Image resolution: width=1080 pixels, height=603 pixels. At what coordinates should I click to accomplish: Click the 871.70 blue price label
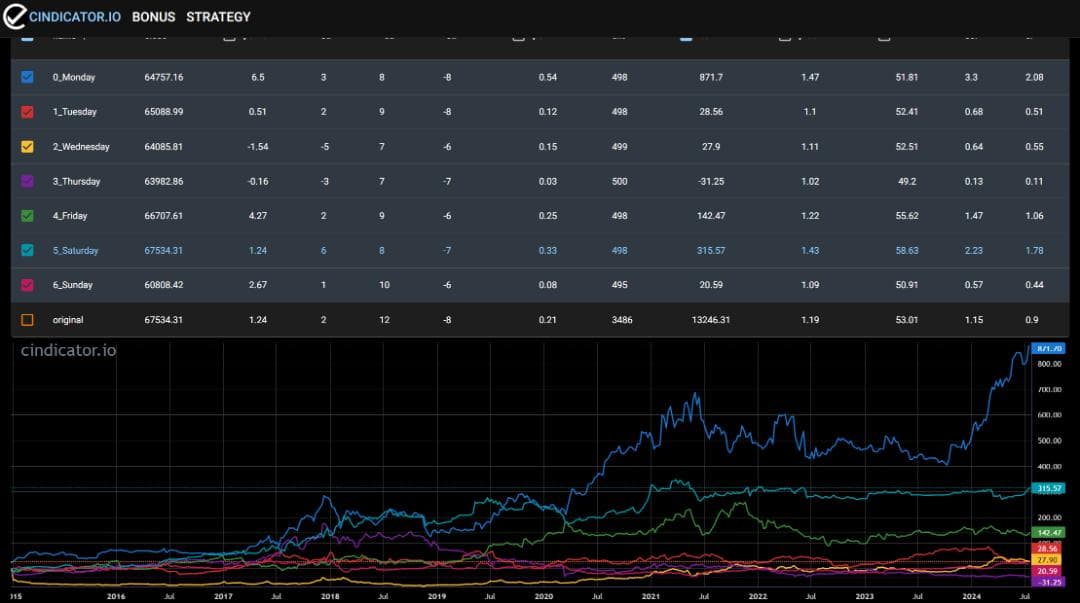(1048, 349)
